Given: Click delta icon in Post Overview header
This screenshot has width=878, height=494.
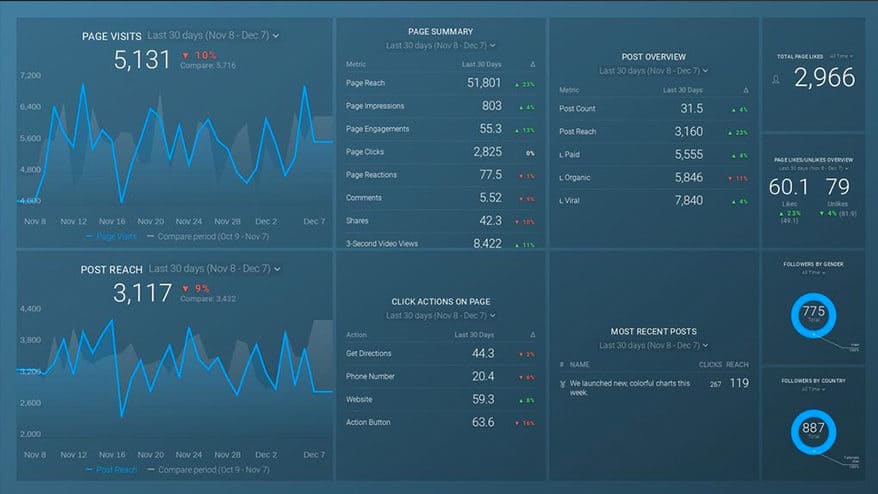Looking at the screenshot, I should tap(745, 90).
